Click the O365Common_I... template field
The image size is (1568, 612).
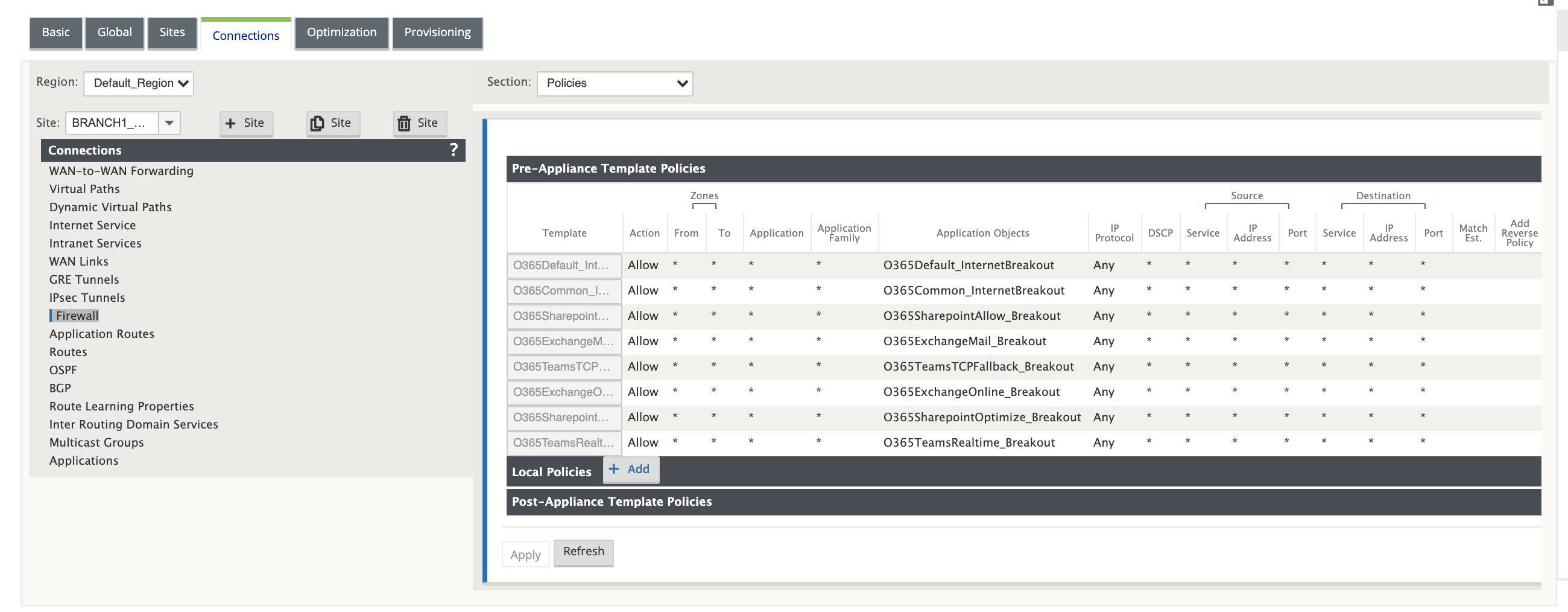click(564, 291)
